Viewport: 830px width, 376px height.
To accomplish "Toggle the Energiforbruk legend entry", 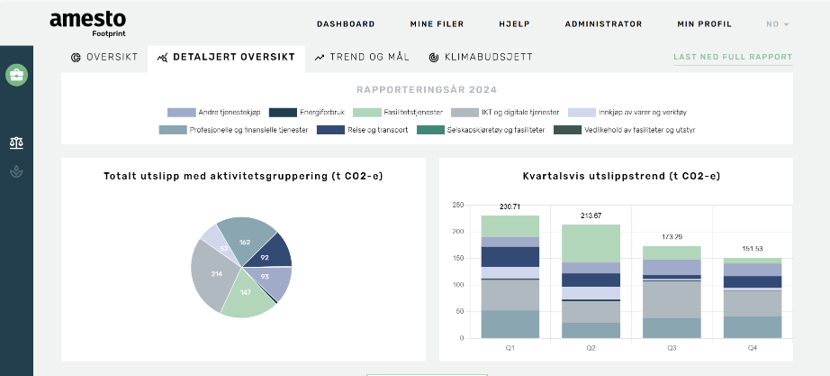I will (x=307, y=112).
